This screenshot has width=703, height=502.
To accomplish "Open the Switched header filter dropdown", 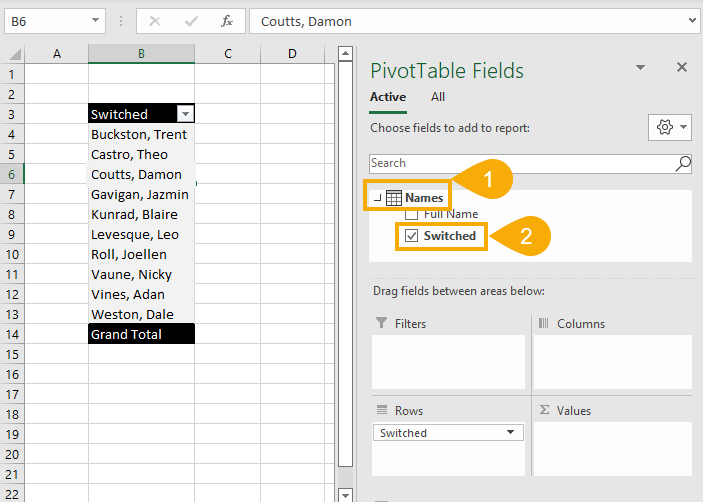I will tap(185, 114).
